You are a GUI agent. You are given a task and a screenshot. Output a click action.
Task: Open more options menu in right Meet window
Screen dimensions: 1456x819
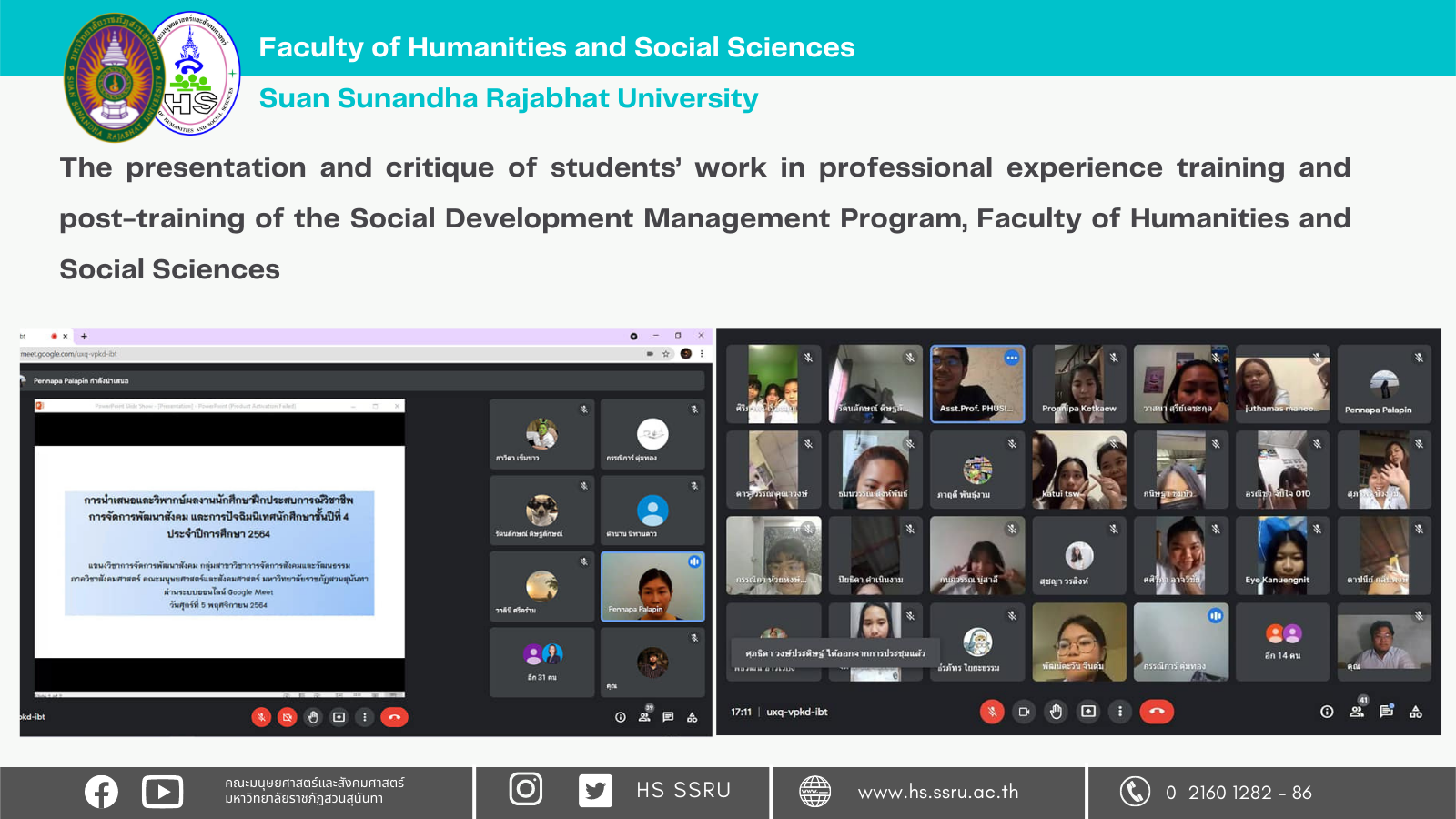tap(1120, 712)
